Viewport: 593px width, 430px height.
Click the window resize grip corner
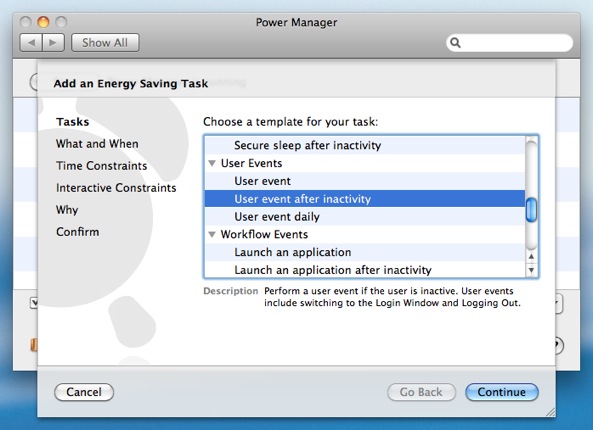(550, 412)
